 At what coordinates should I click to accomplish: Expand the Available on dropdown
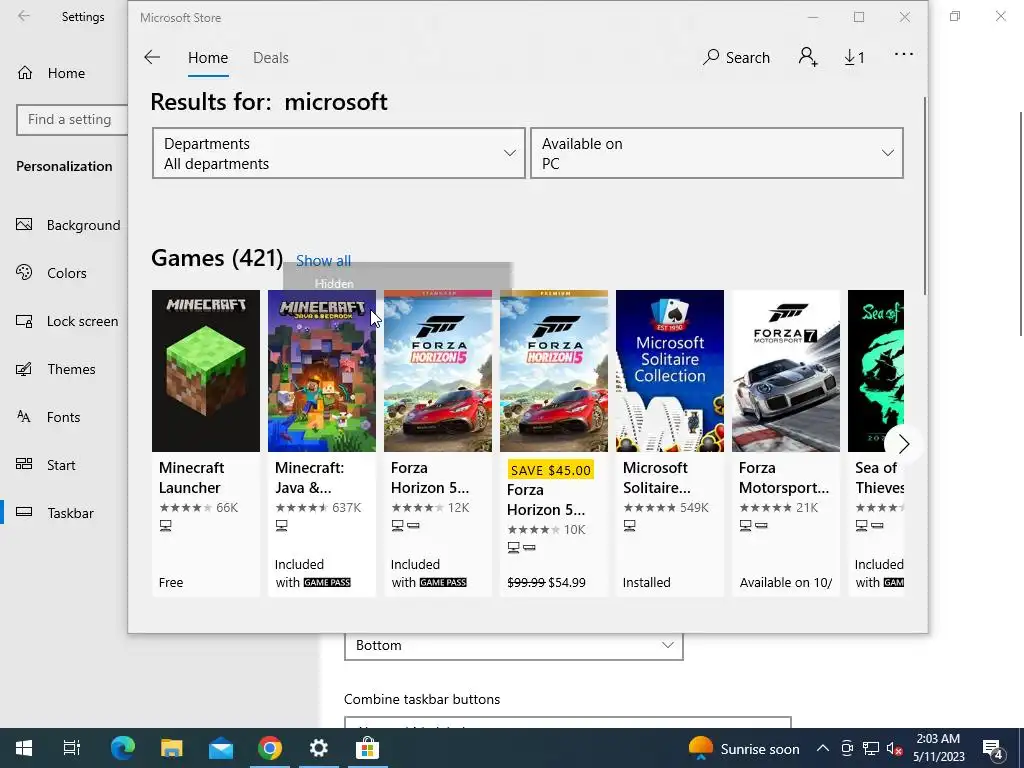click(716, 153)
